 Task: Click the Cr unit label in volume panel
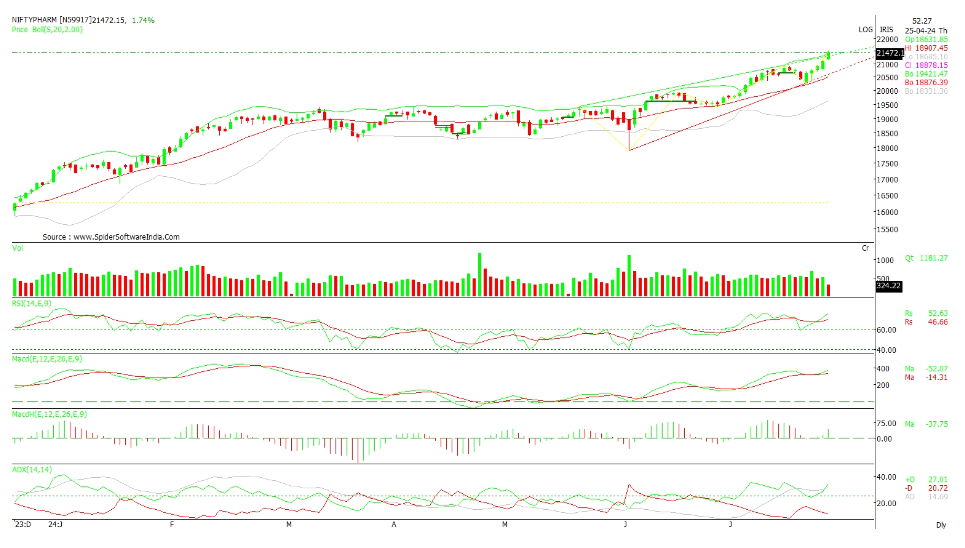pyautogui.click(x=865, y=246)
